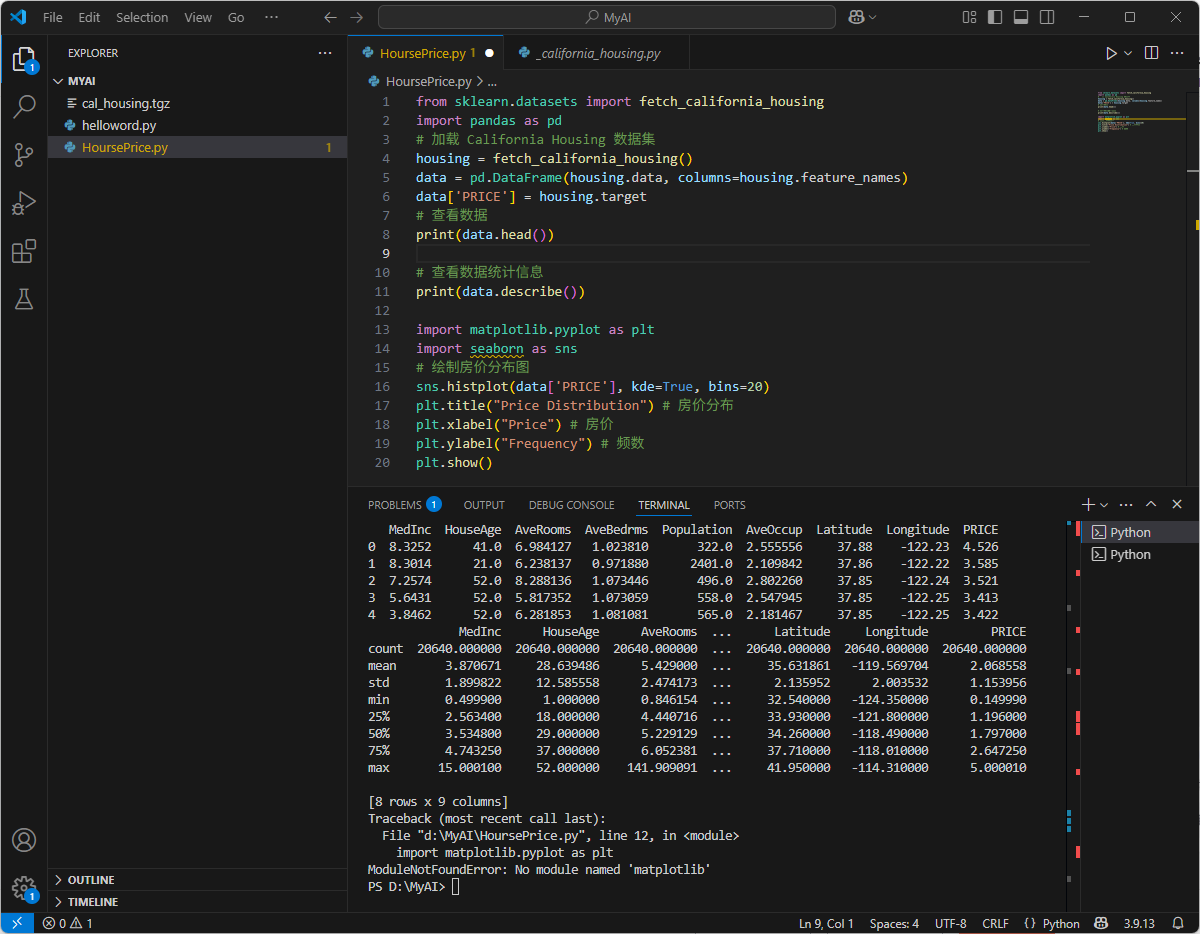
Task: Open the Extensions view
Action: (24, 251)
